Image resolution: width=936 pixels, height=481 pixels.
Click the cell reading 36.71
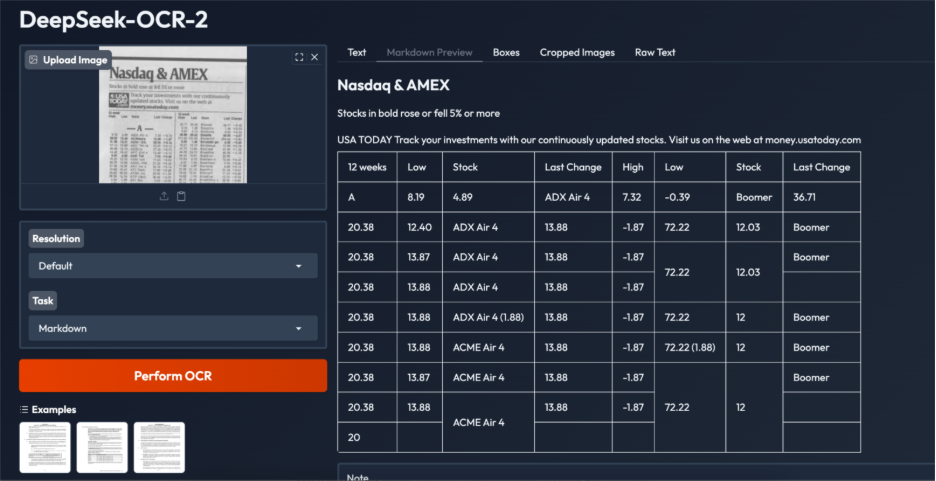(x=821, y=197)
